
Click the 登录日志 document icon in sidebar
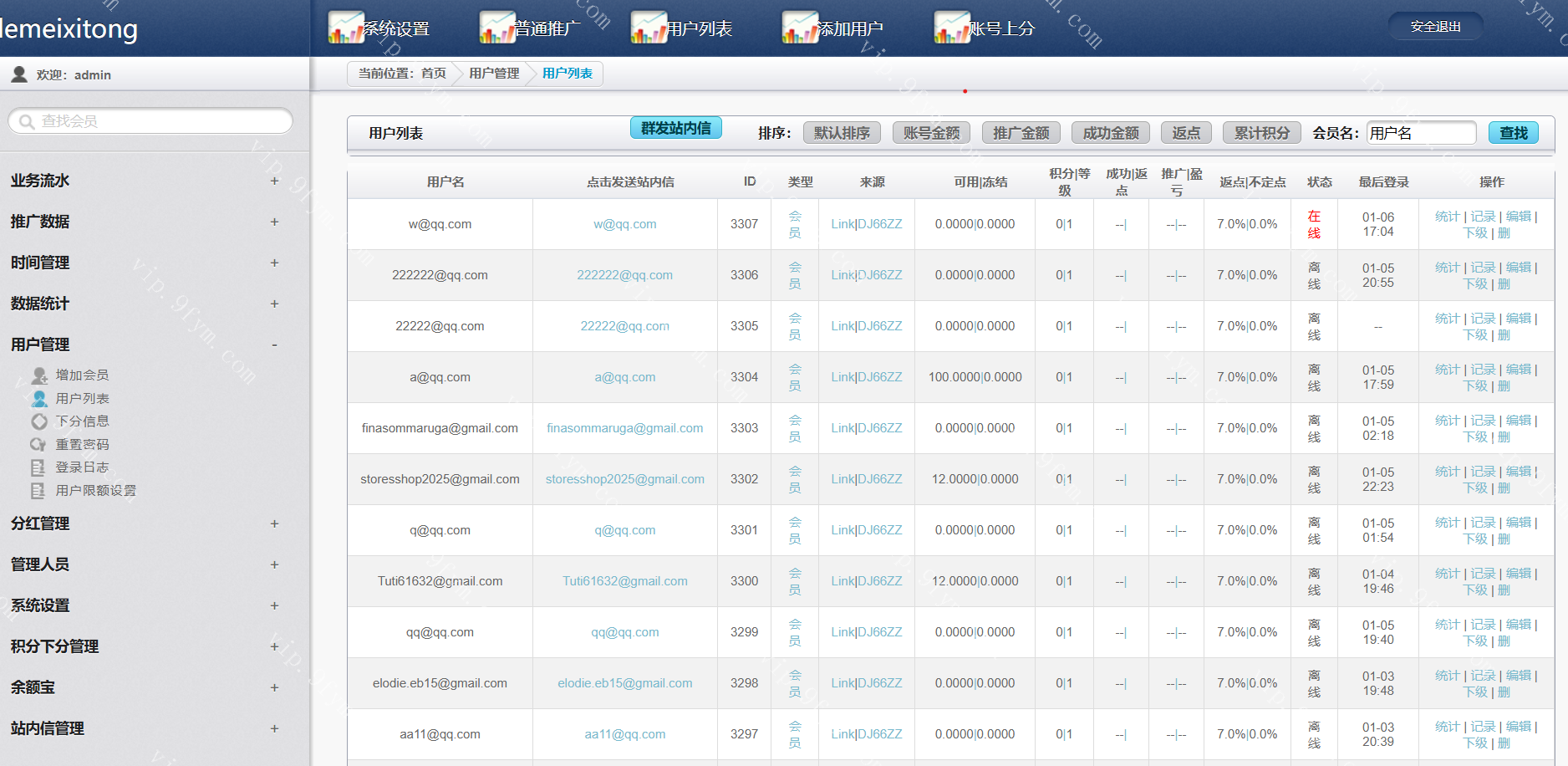[x=38, y=467]
